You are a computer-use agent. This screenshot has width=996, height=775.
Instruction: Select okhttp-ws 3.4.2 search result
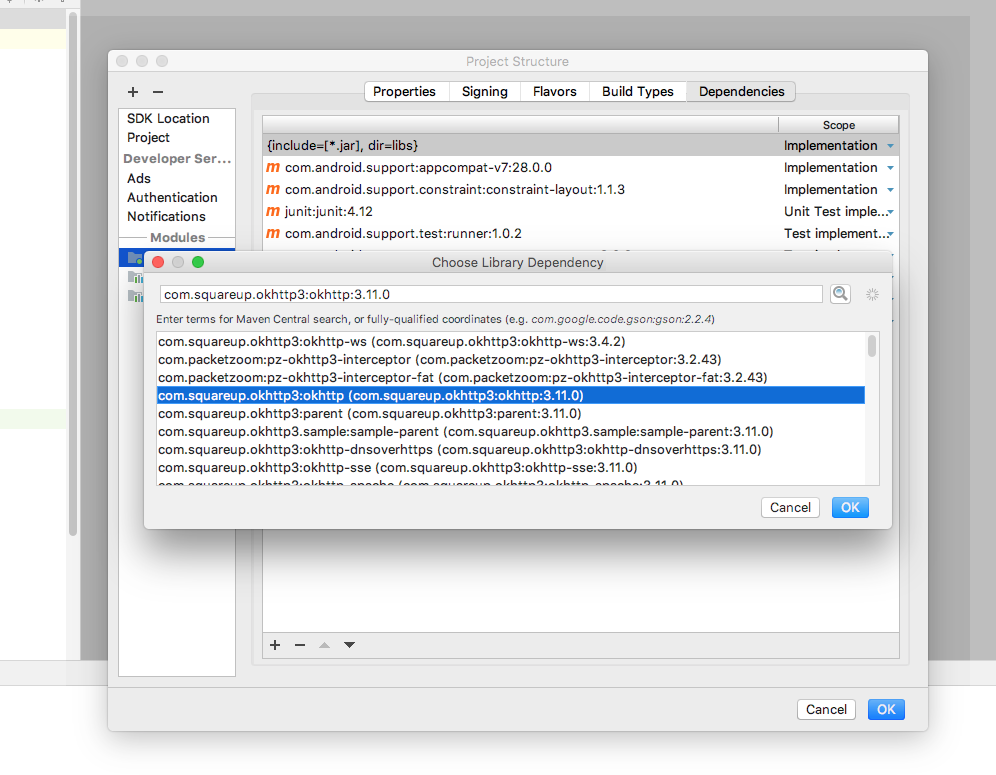coord(511,342)
